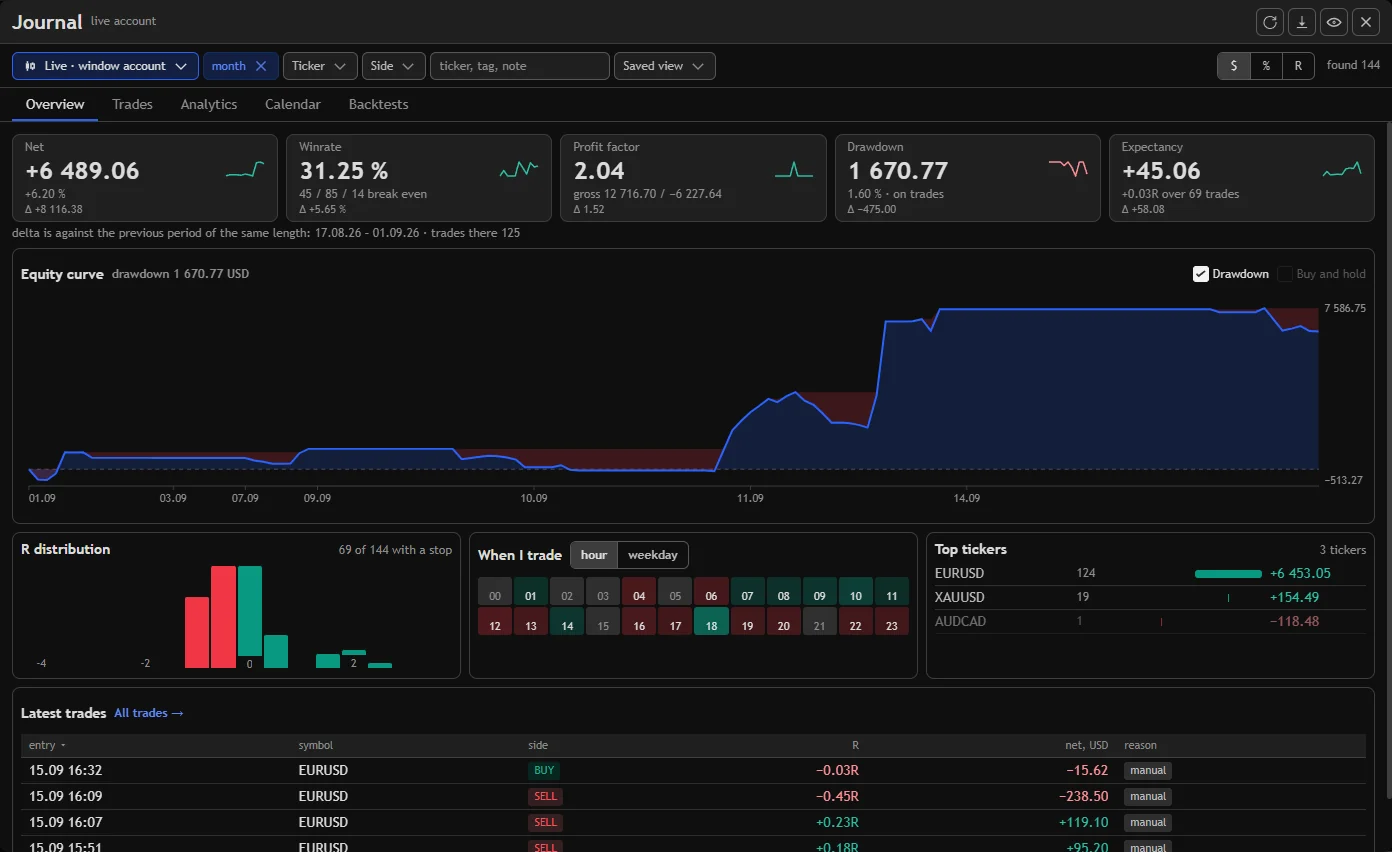This screenshot has height=852, width=1392.
Task: Switch display units to R multiples
Action: [1298, 66]
